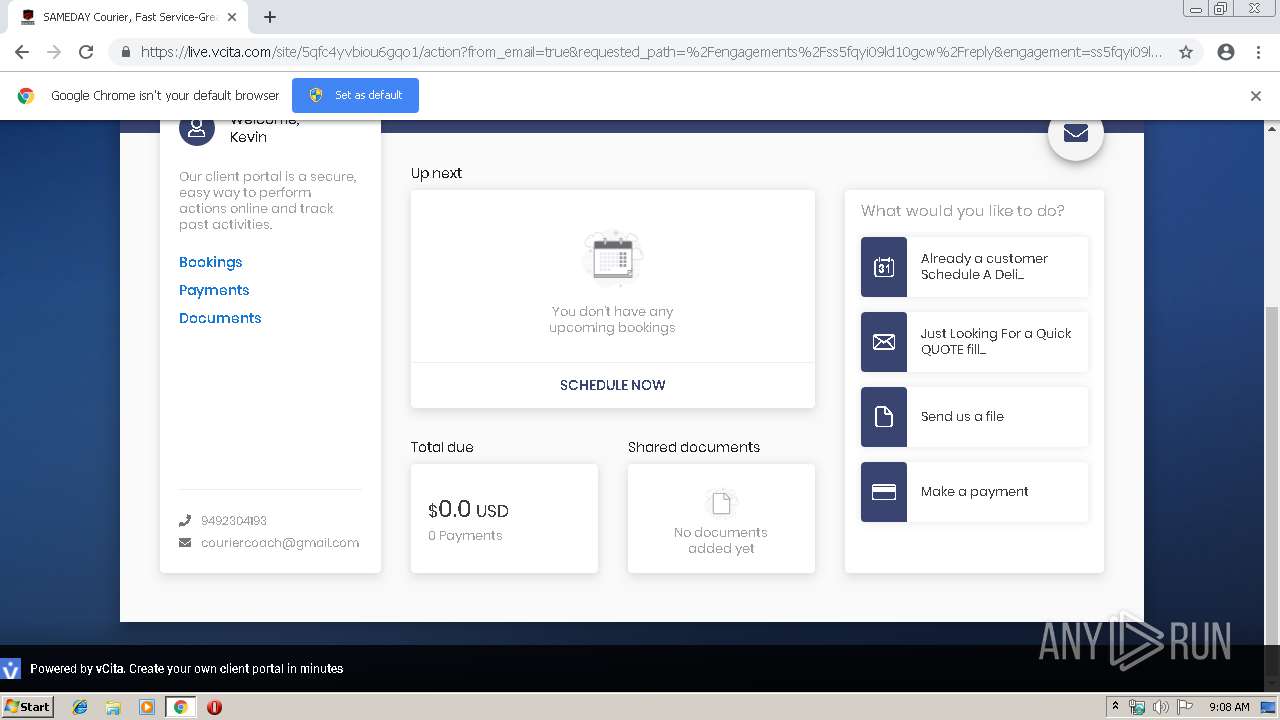Close the SAMEDAY Courier browser tab

coord(232,17)
